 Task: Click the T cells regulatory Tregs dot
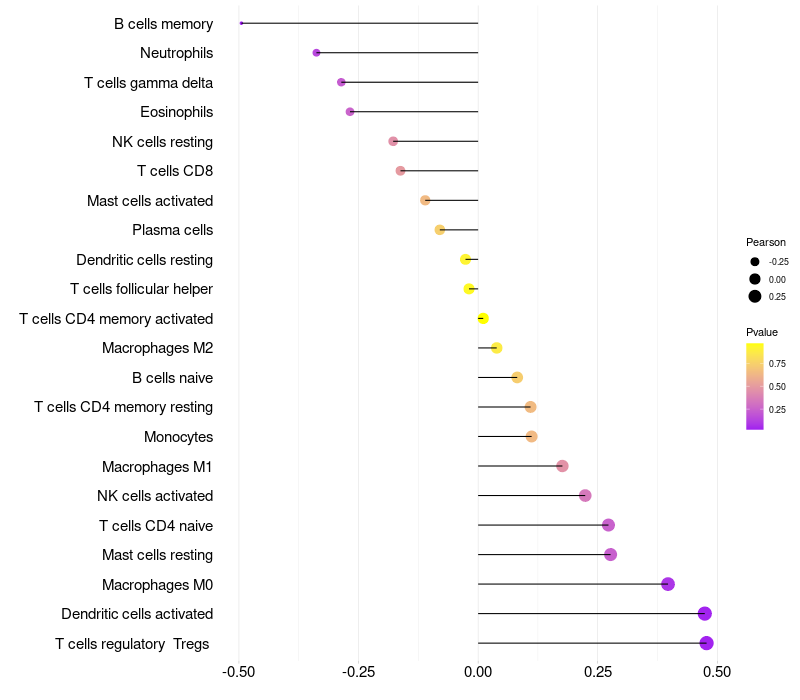pos(706,643)
